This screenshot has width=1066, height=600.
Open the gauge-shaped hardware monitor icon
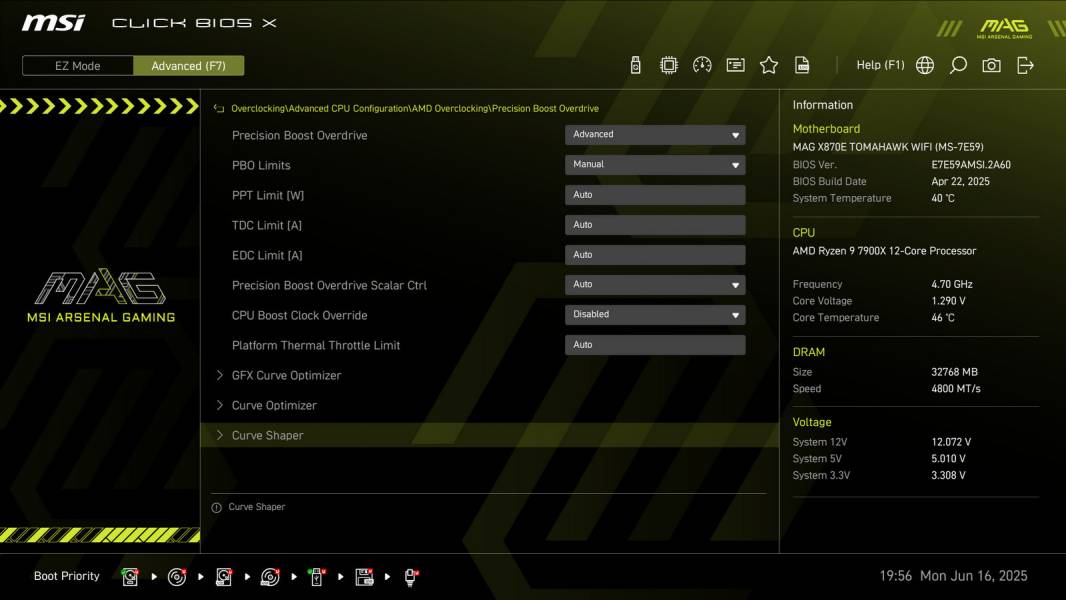[x=702, y=65]
